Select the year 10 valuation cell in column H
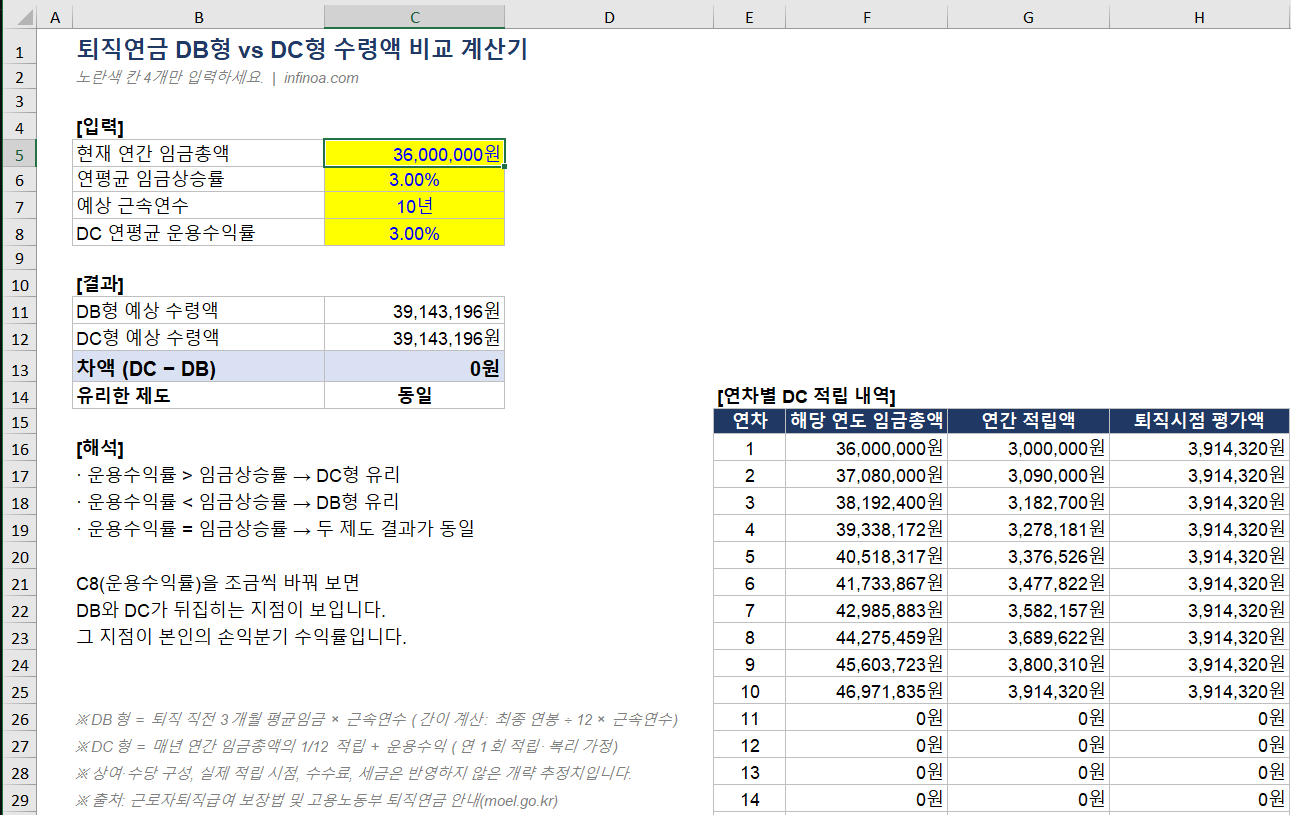This screenshot has height=815, width=1291. [x=1199, y=691]
